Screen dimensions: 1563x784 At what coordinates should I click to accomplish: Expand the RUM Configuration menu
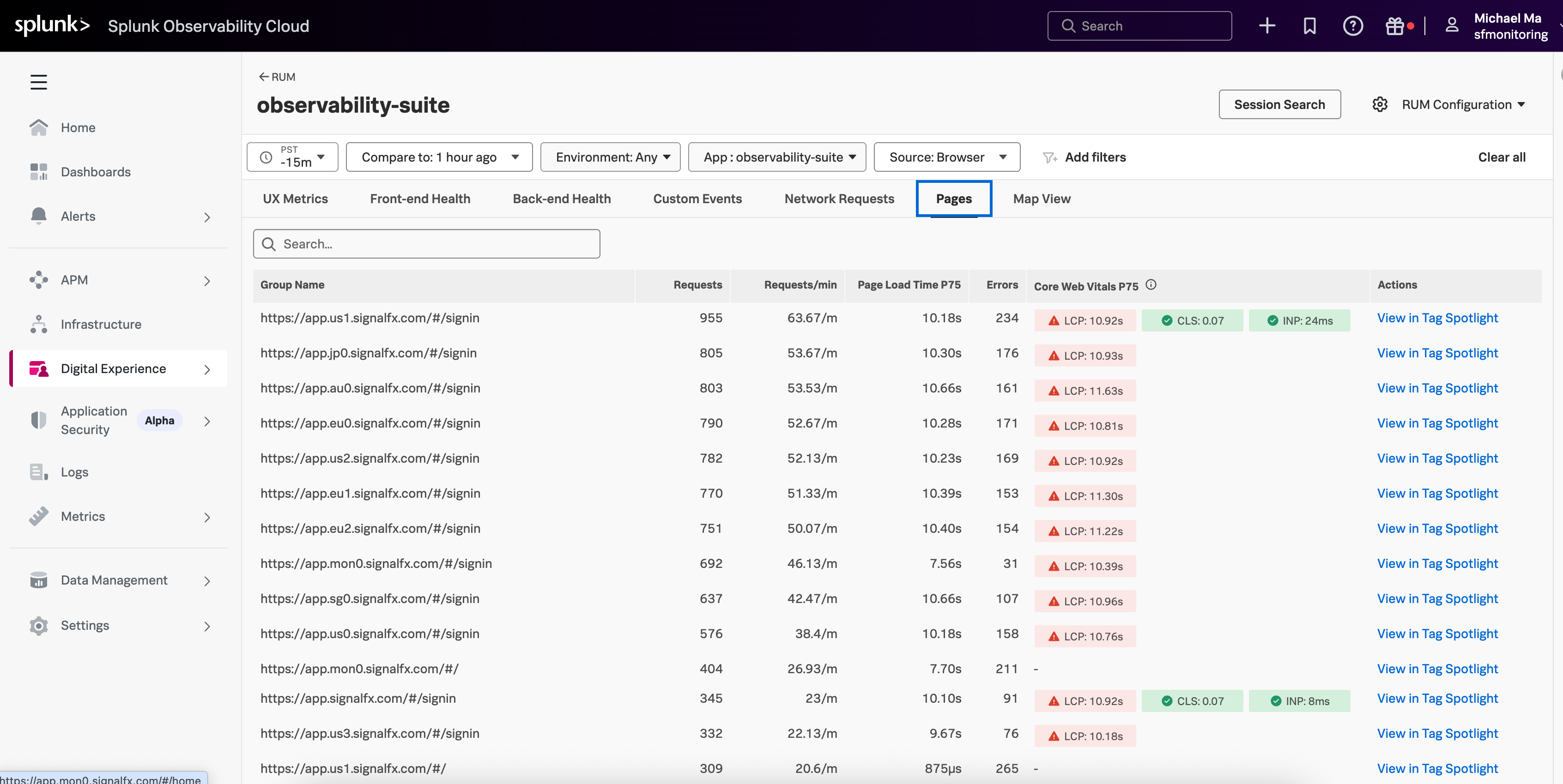(1456, 105)
